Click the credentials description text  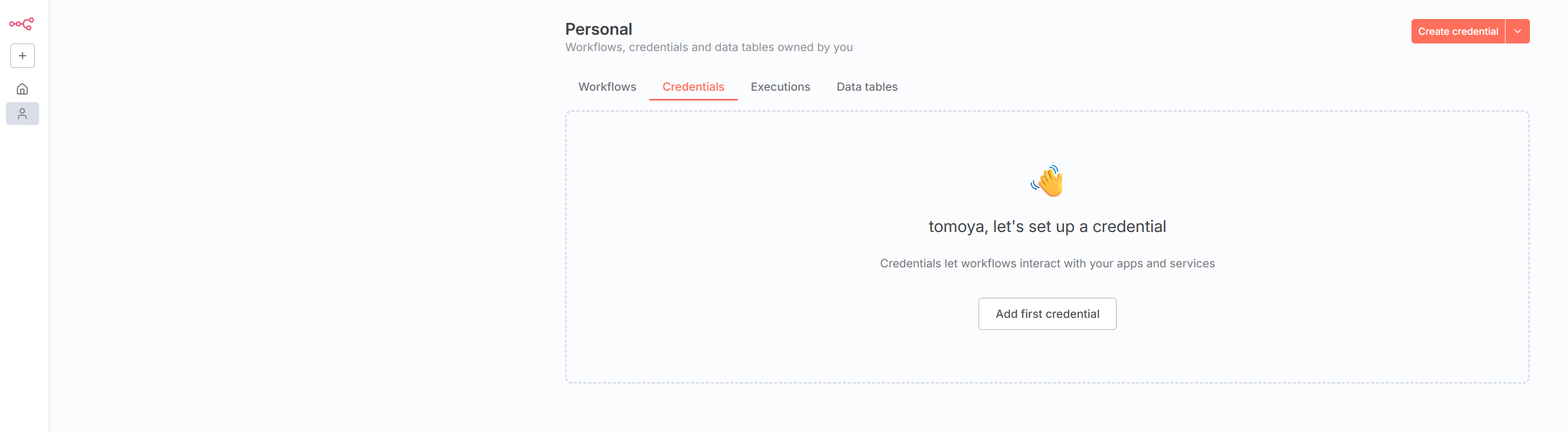coord(1047,264)
